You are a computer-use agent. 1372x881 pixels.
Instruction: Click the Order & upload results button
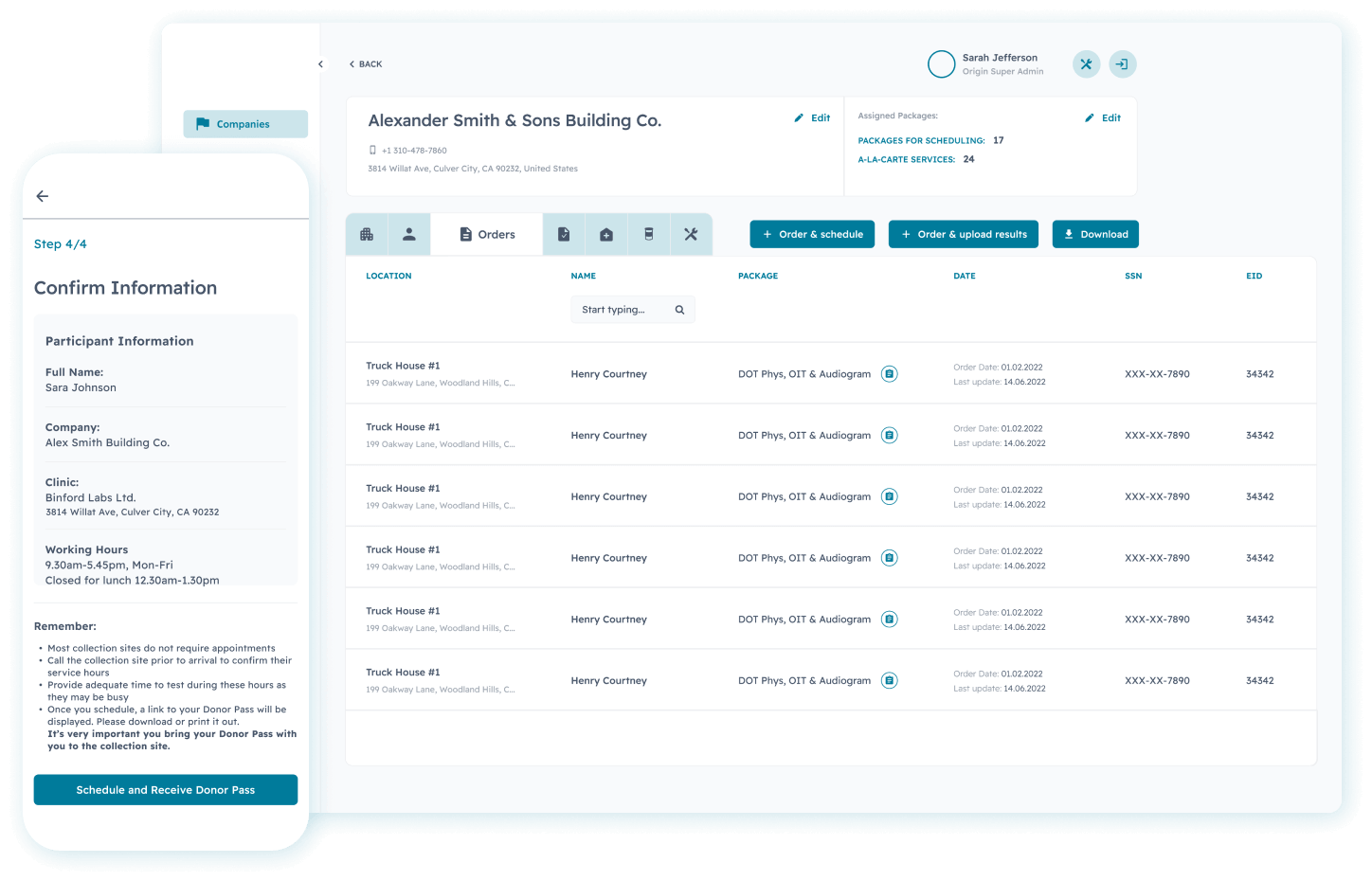[x=963, y=234]
